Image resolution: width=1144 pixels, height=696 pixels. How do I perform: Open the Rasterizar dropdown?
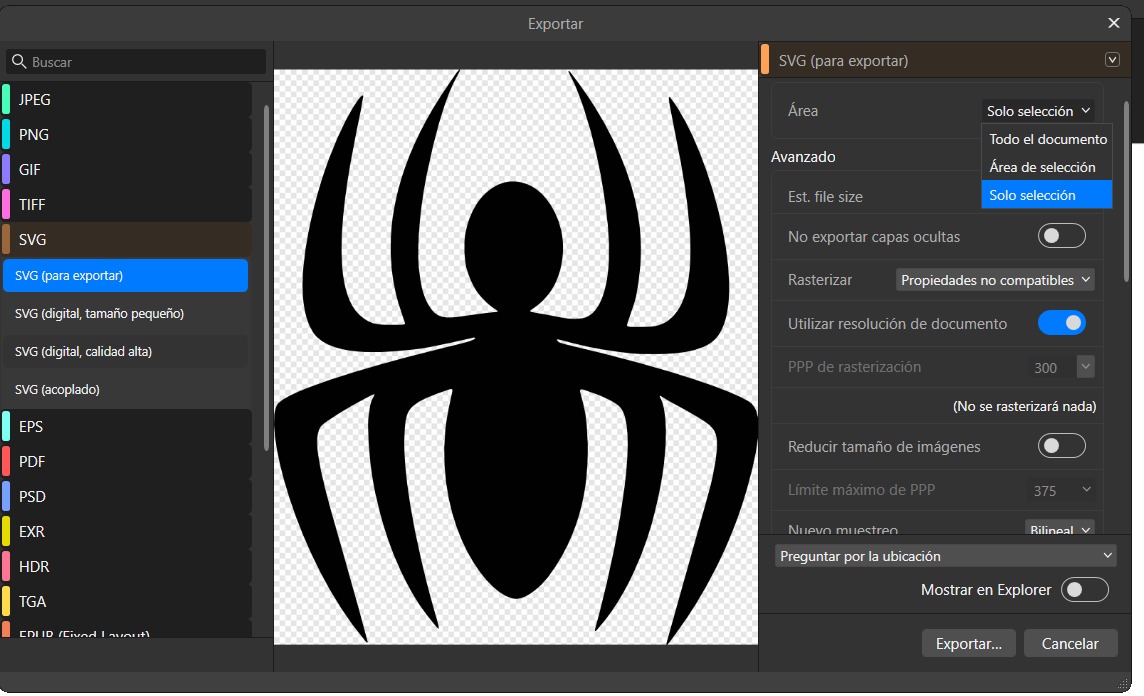(995, 280)
